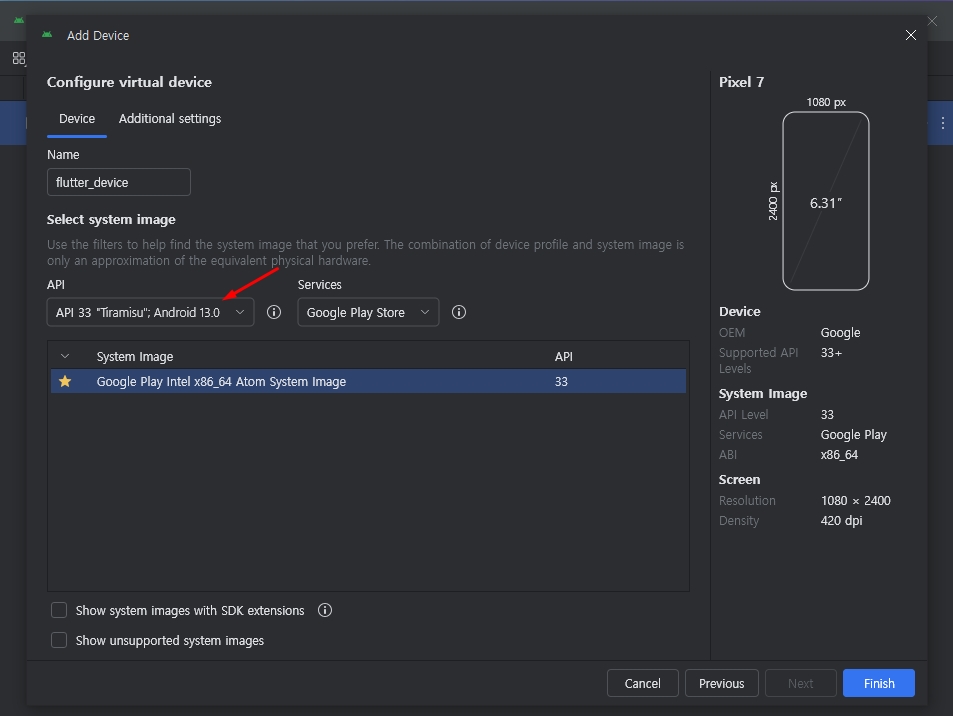Click the Supported API Levels value 33+
The image size is (953, 716).
(831, 353)
